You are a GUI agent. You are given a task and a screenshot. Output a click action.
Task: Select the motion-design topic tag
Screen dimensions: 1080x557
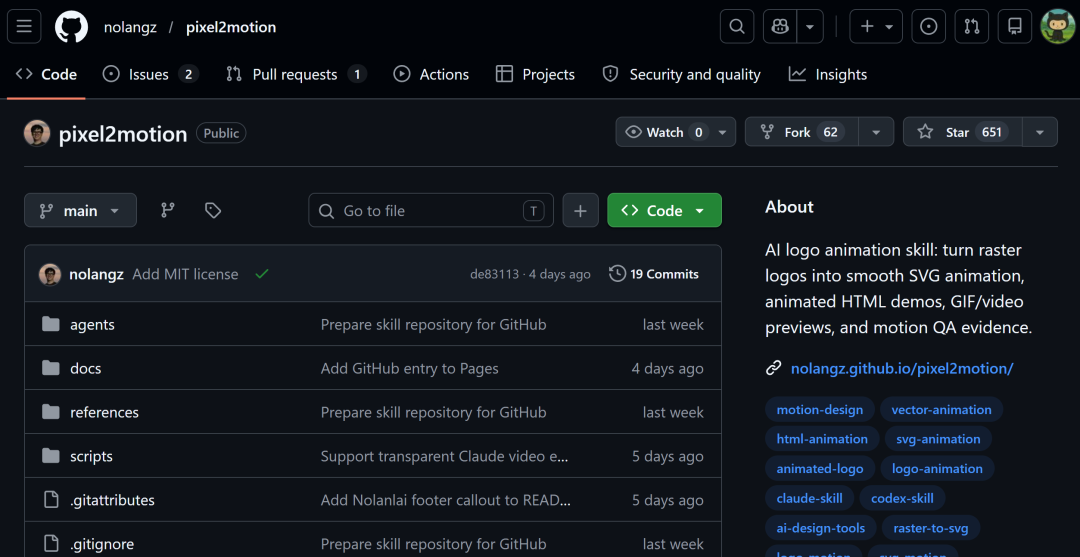820,410
